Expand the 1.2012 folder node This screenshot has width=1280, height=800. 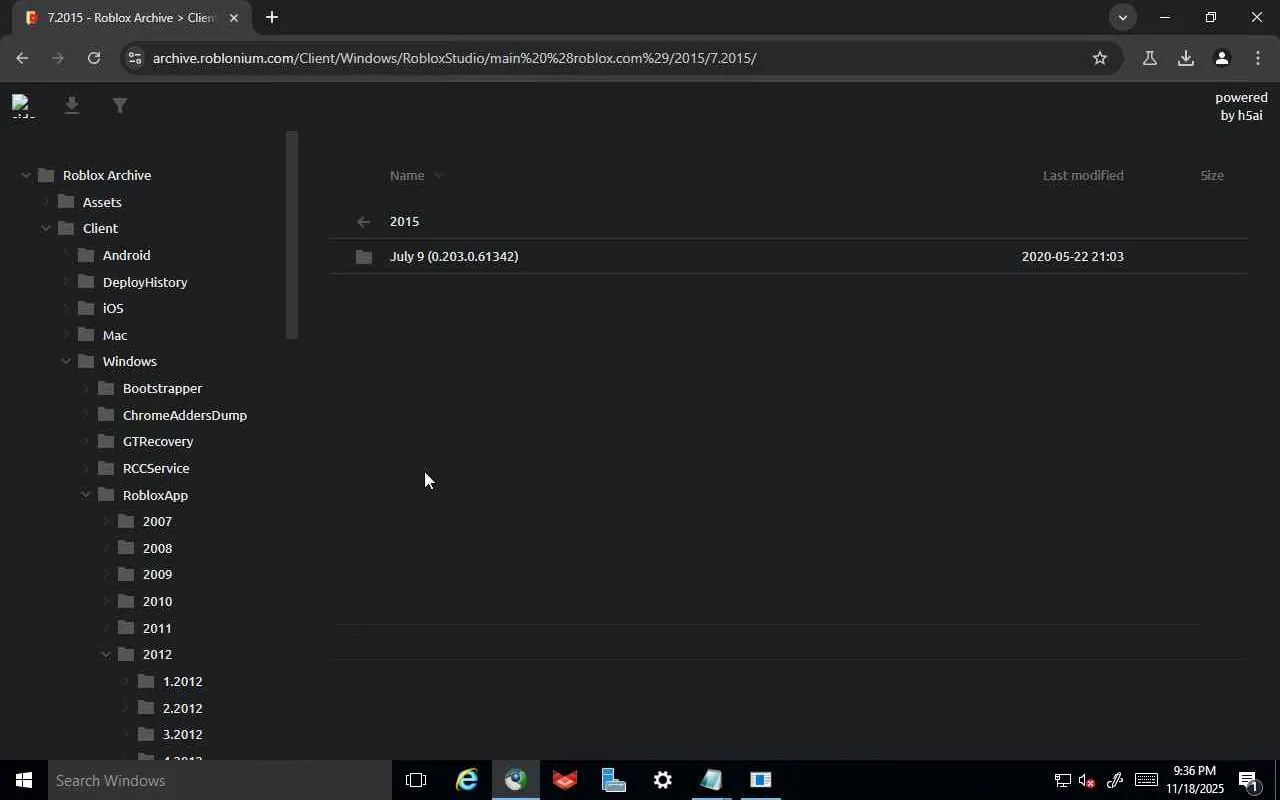[125, 682]
